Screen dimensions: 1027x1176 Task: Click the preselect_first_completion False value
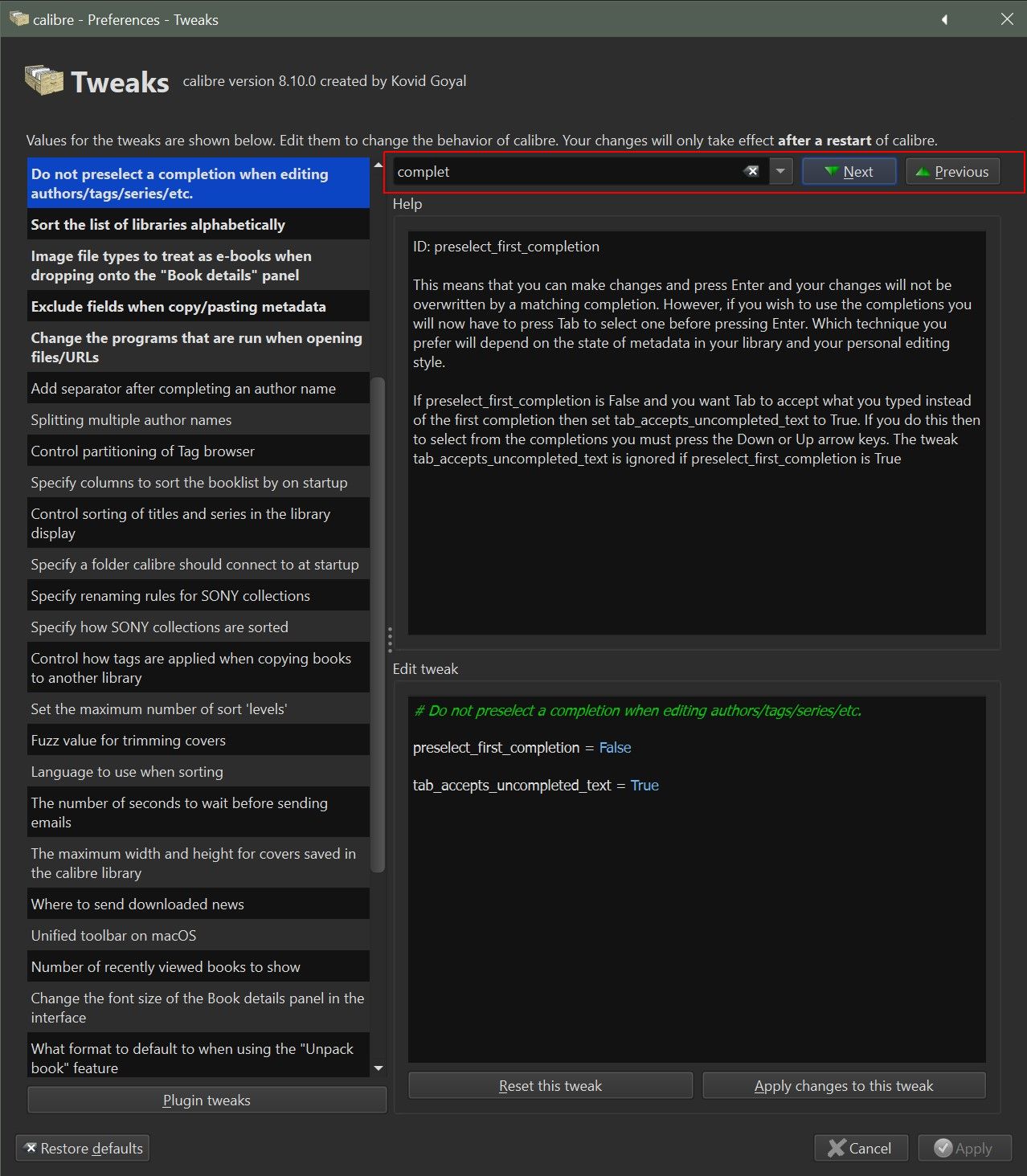click(615, 748)
